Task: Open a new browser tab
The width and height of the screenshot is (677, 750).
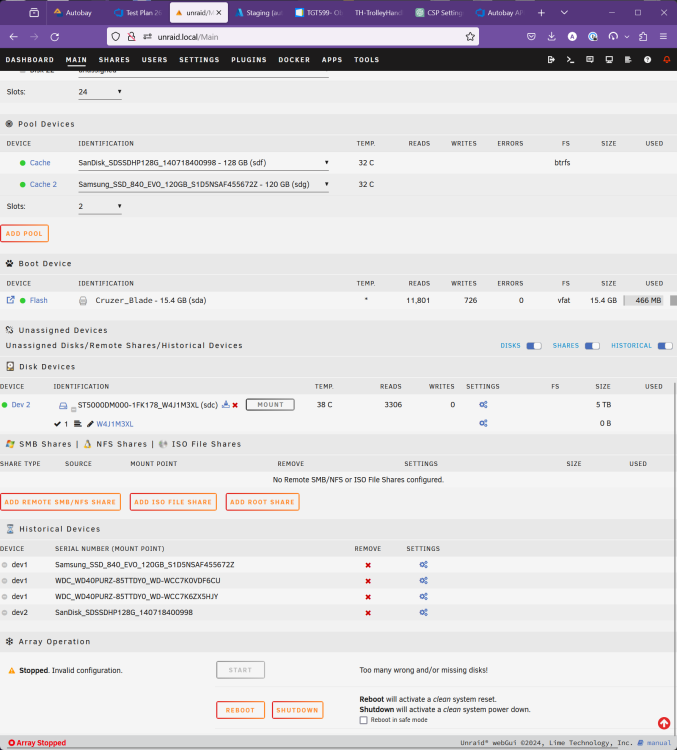Action: 541,12
